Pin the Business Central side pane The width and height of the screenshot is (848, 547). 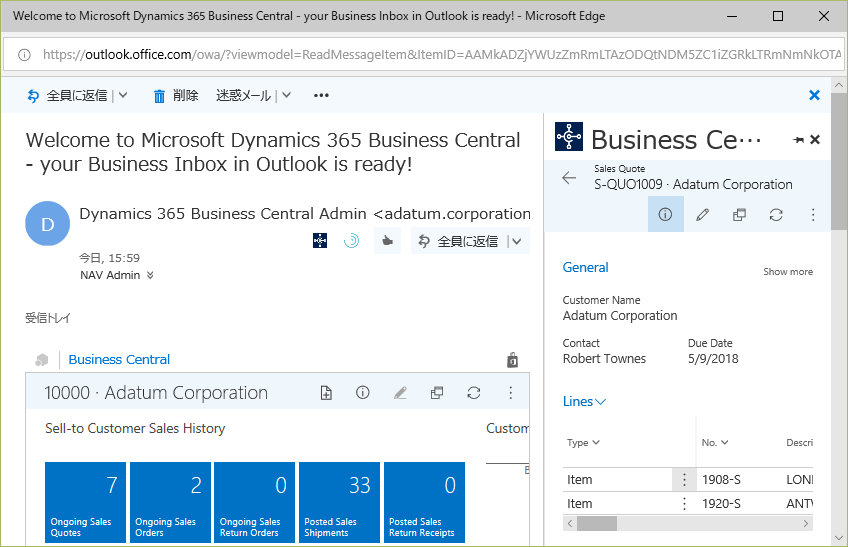point(798,140)
